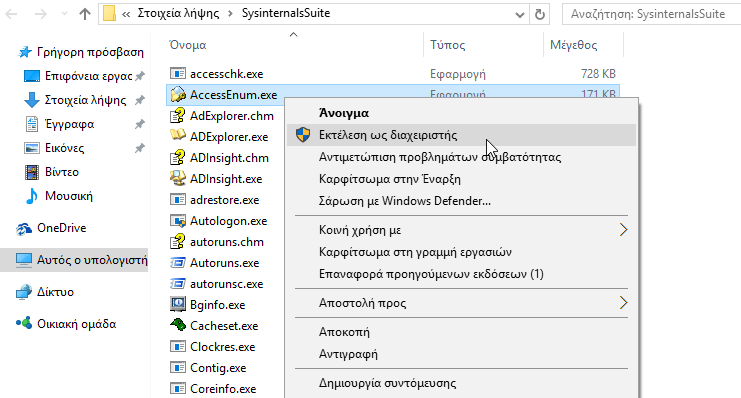The height and width of the screenshot is (398, 741).
Task: Choose Καρφίτσωμα στη γραμμή εργασιών
Action: click(x=461, y=252)
